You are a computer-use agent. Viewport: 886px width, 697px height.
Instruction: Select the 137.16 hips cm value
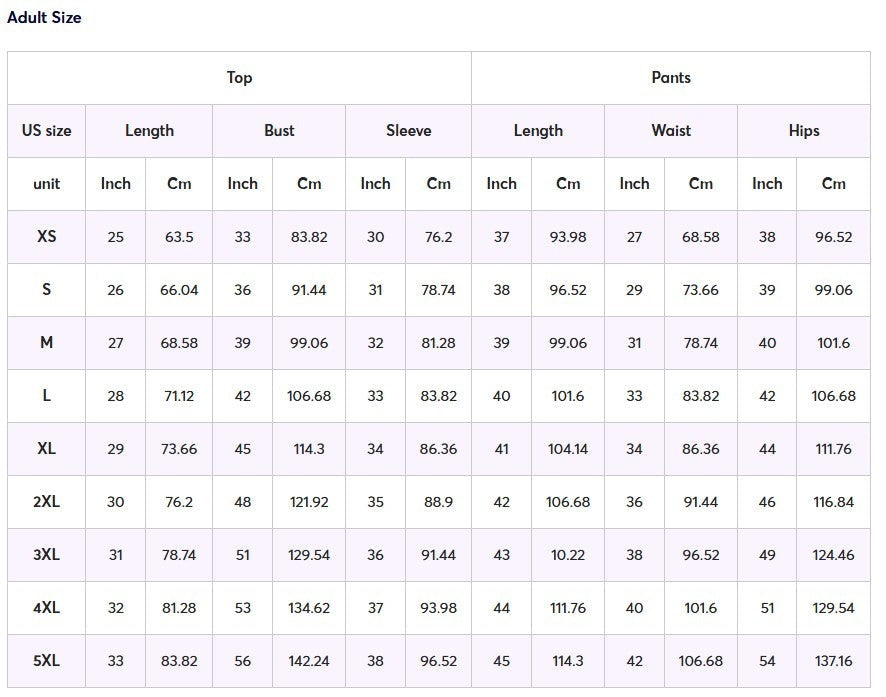tap(833, 661)
